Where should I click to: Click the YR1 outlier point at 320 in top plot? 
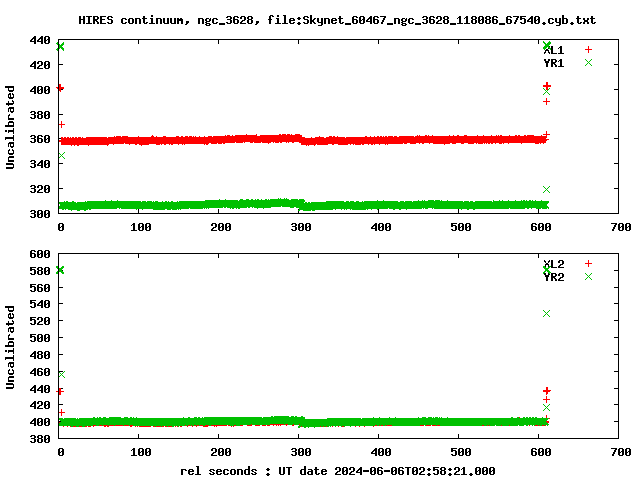[547, 189]
